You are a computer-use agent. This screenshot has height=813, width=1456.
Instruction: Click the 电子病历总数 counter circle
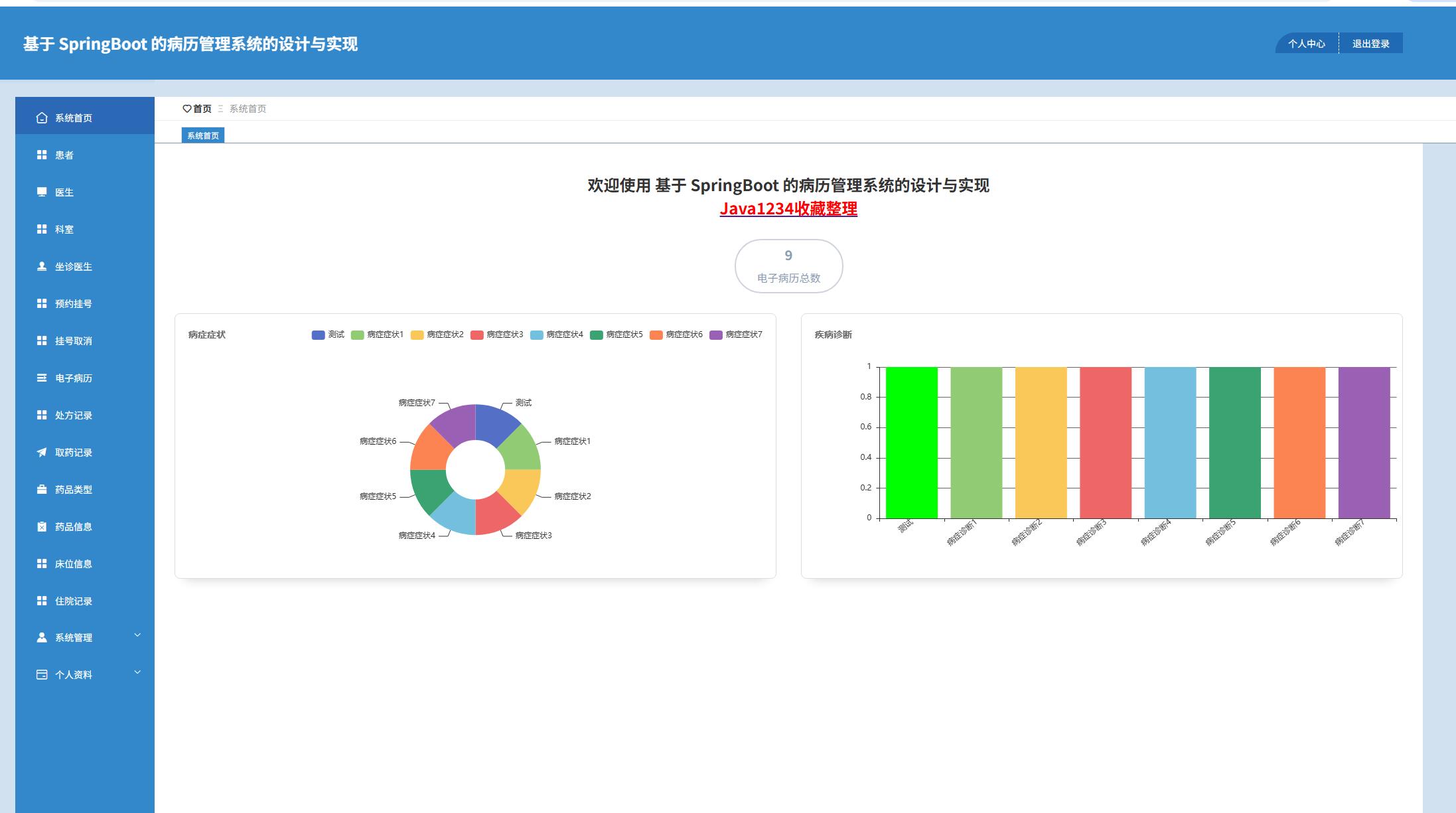point(789,266)
